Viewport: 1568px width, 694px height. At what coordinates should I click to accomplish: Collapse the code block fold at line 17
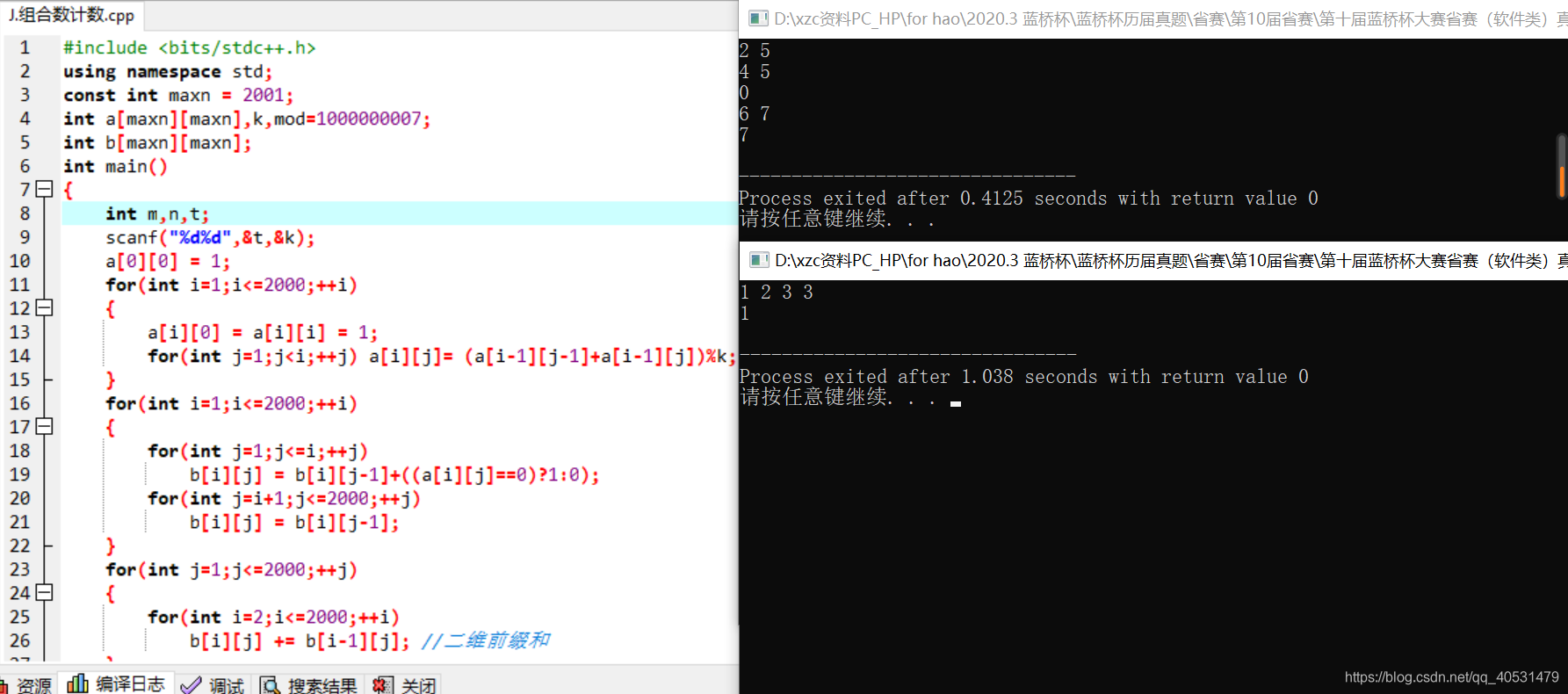click(x=45, y=426)
